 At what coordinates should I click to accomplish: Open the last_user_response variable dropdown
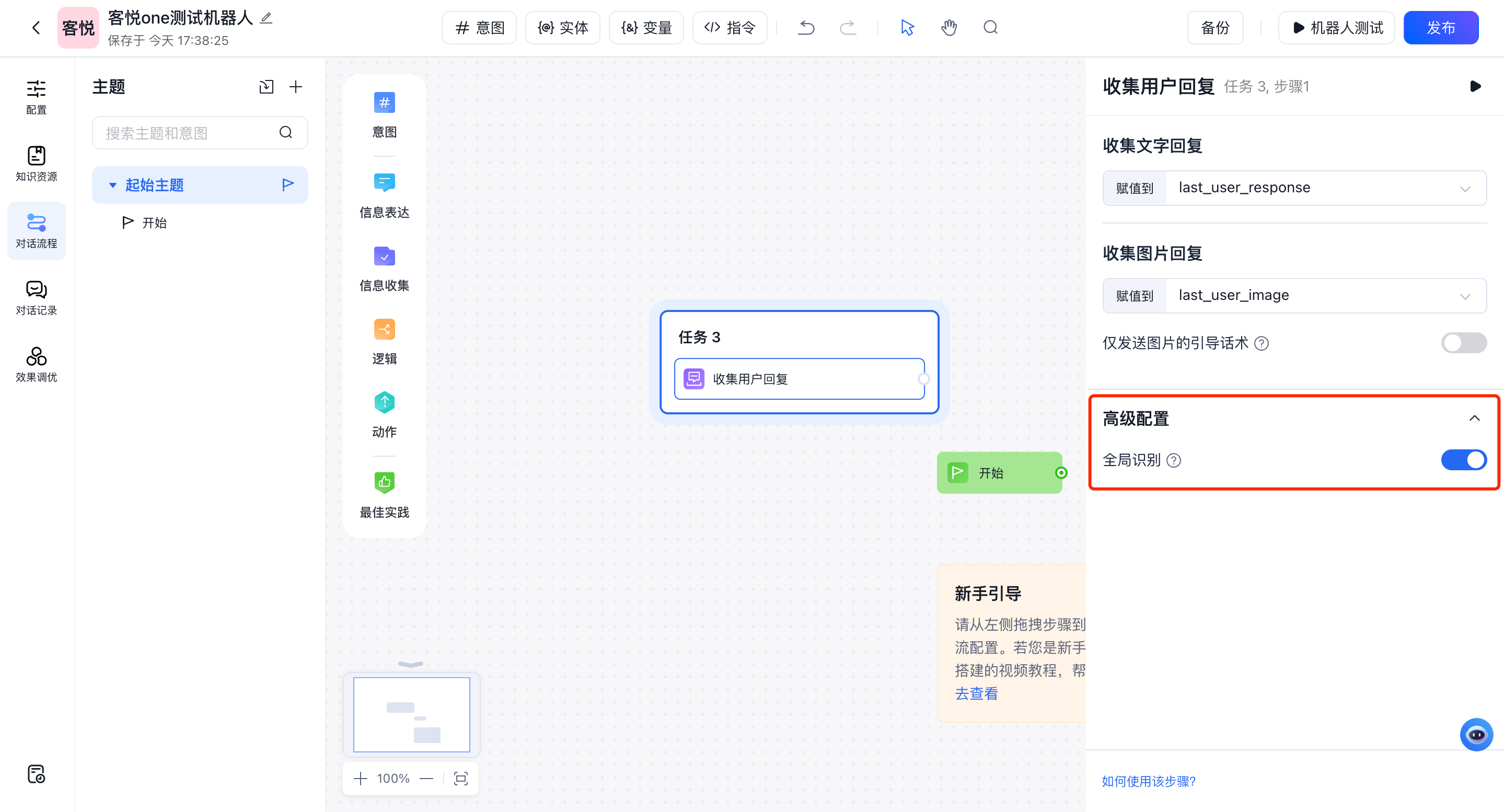(1465, 188)
